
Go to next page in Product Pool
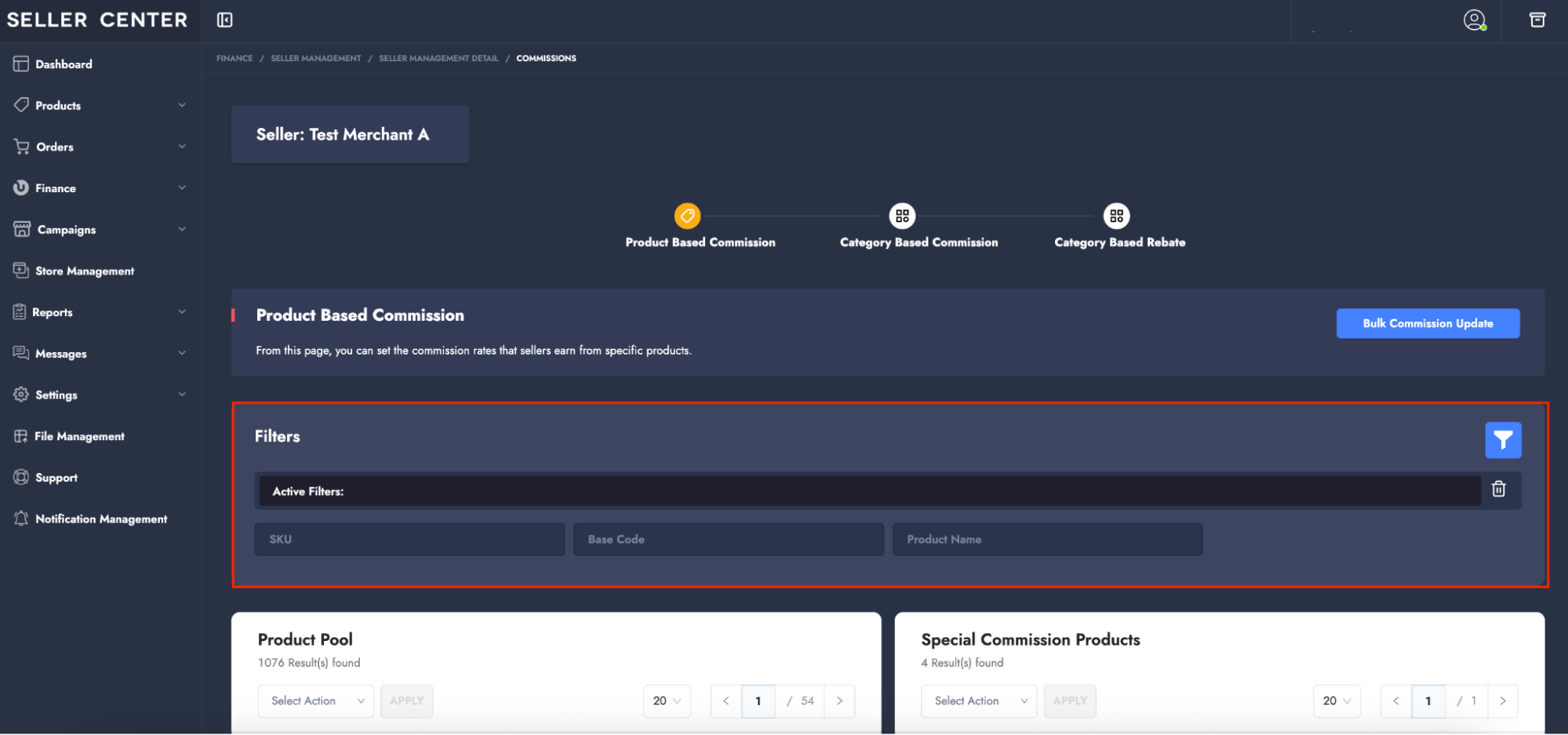click(839, 701)
